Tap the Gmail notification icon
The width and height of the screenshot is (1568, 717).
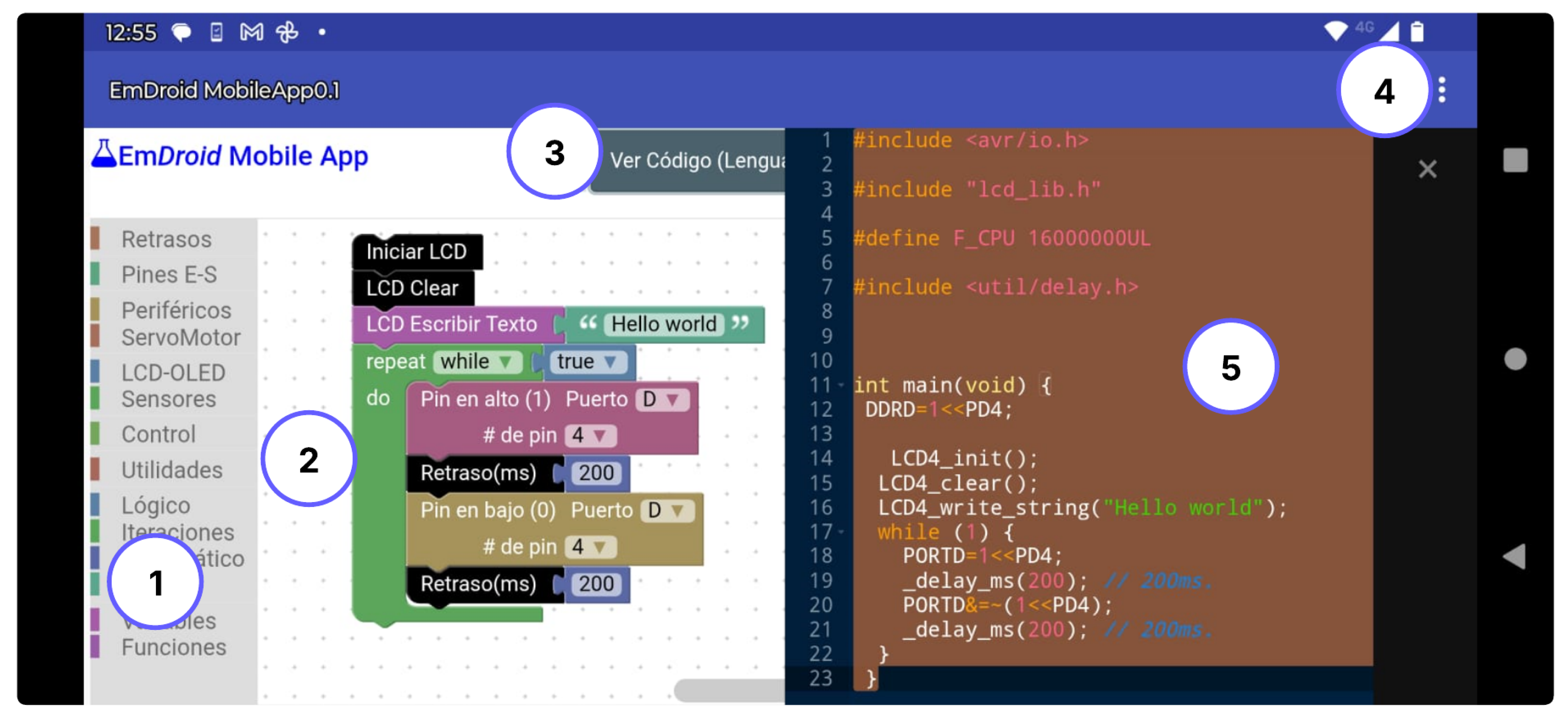251,32
